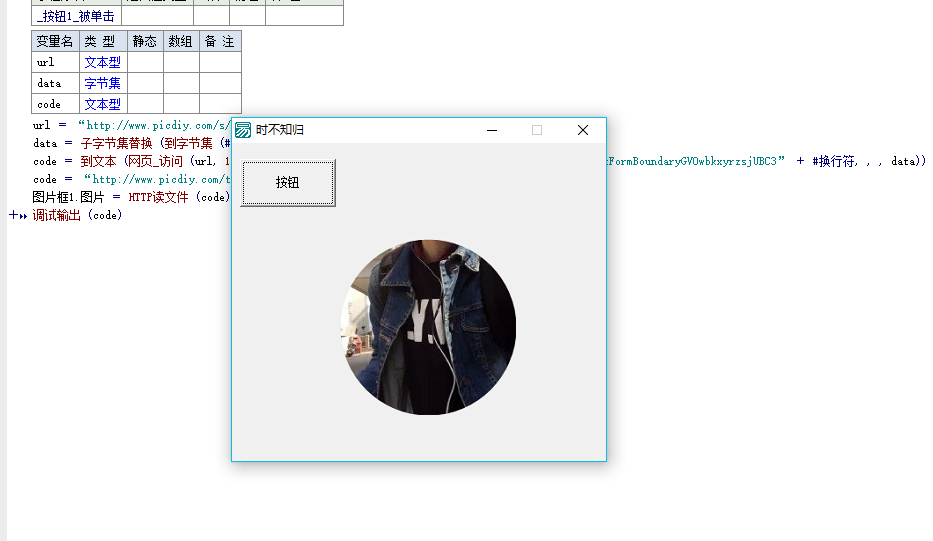Viewport: 933px width, 541px height.
Task: Select the data variable name cell
Action: 55,83
